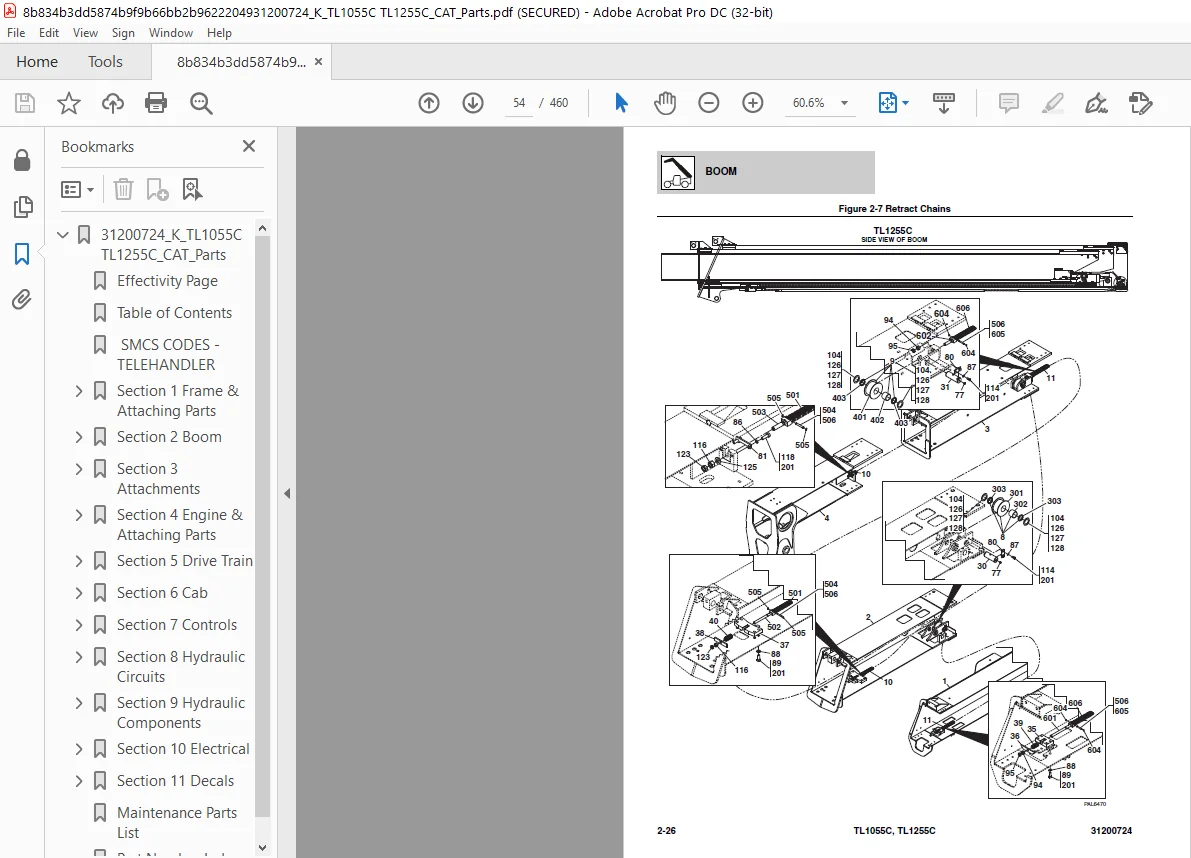Zoom in with plus button
The height and width of the screenshot is (858, 1191).
tap(752, 103)
